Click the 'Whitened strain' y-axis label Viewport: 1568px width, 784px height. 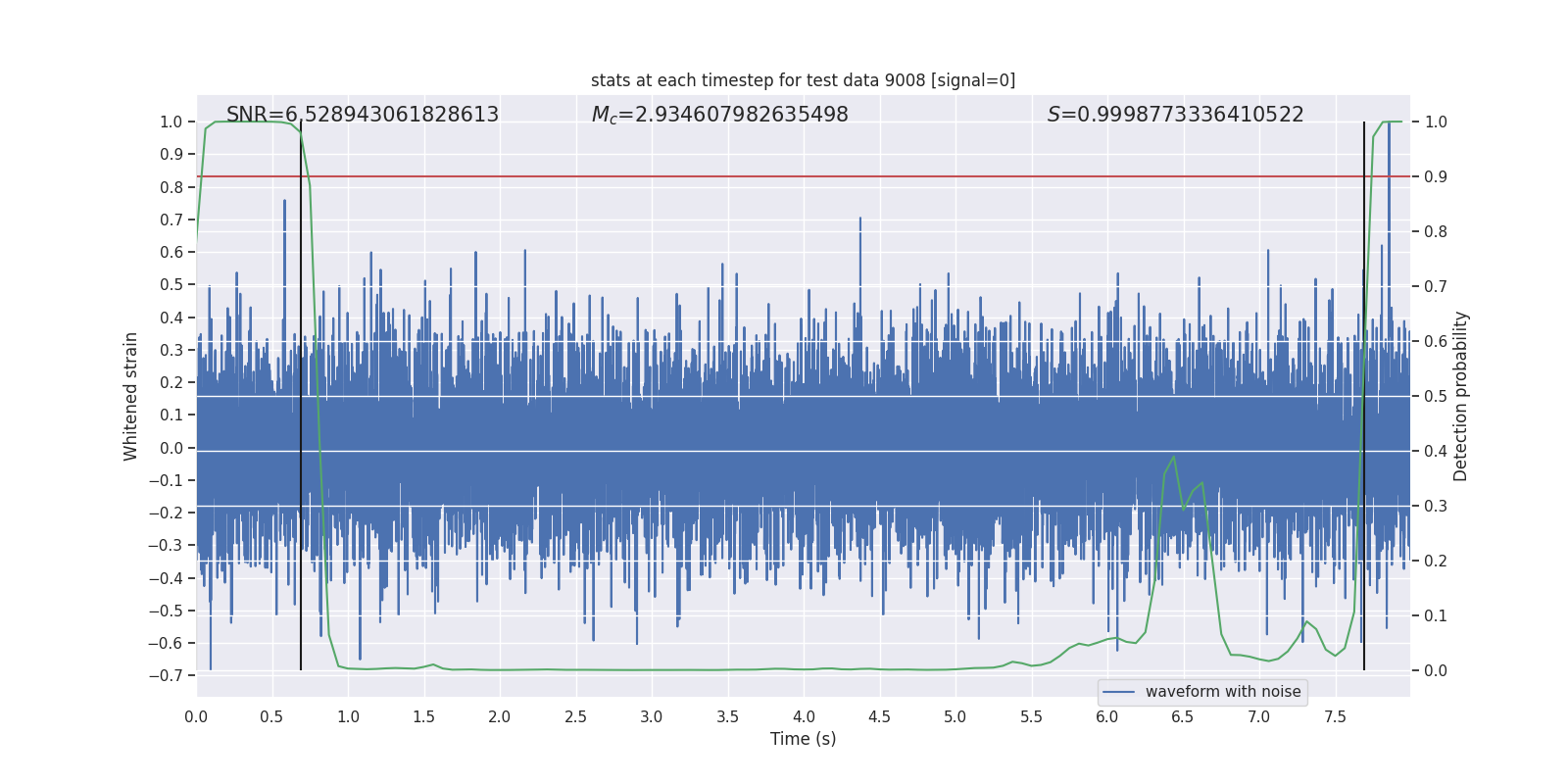point(130,396)
